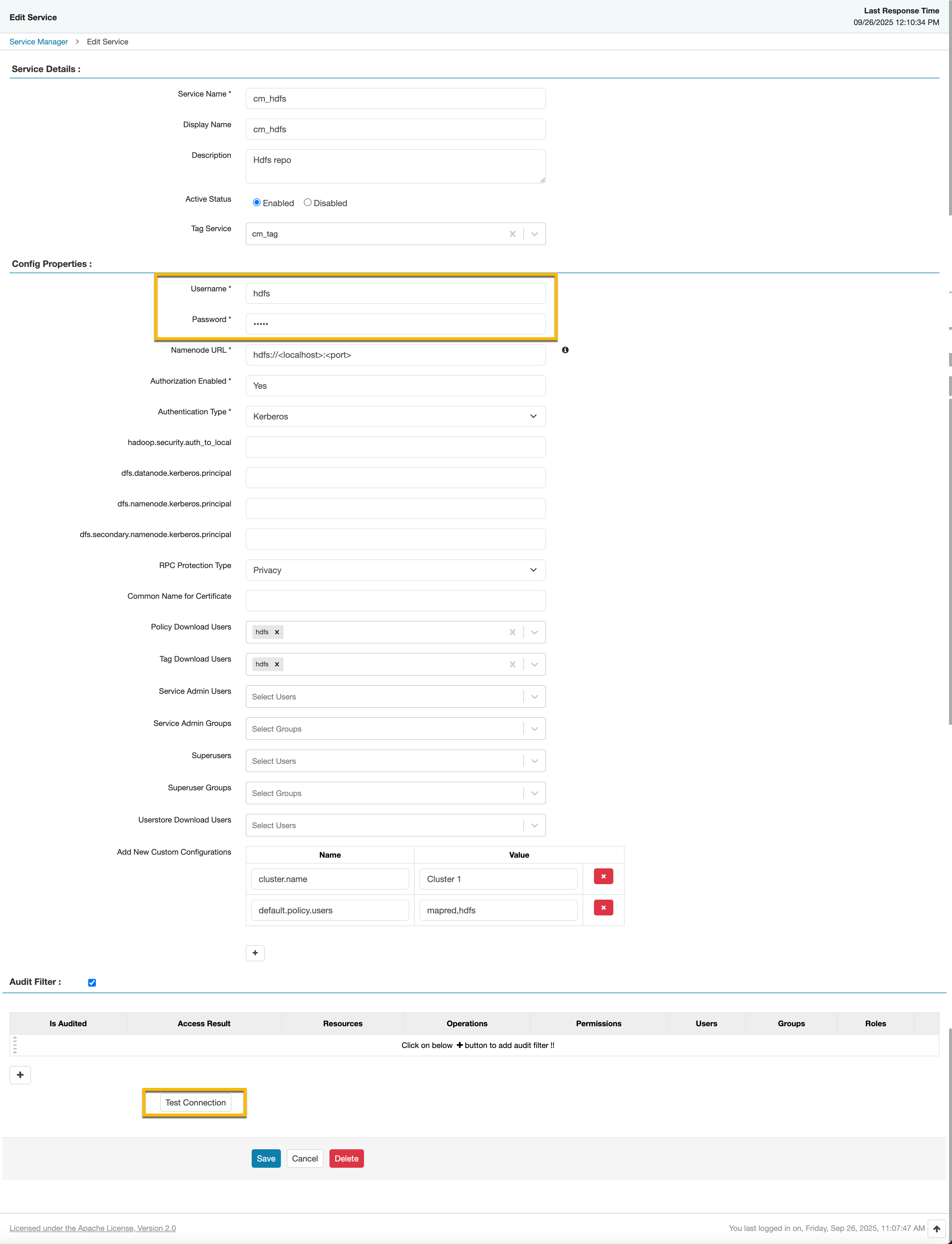Screen dimensions: 952x1244
Task: Add audit filter row with plus button
Action: coord(20,1074)
